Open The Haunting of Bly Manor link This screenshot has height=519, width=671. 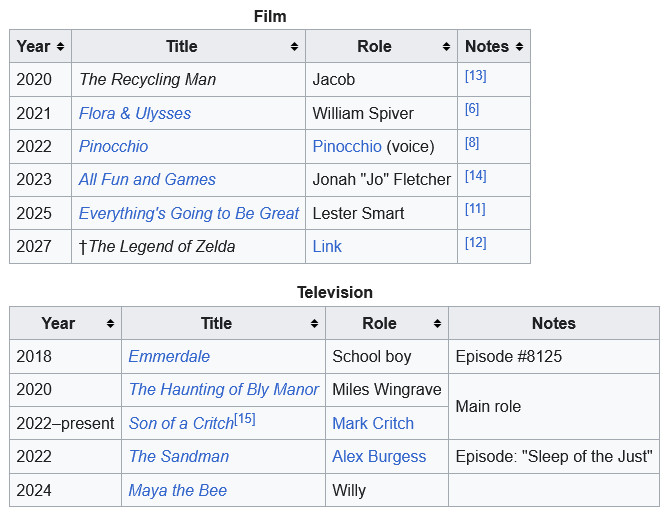point(224,389)
